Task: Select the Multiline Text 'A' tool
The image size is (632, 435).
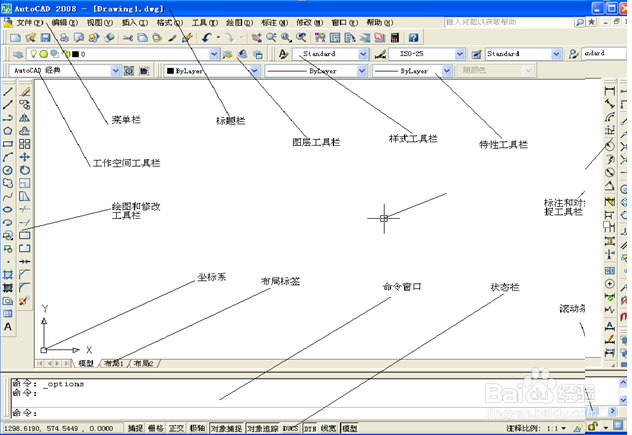Action: coord(8,327)
